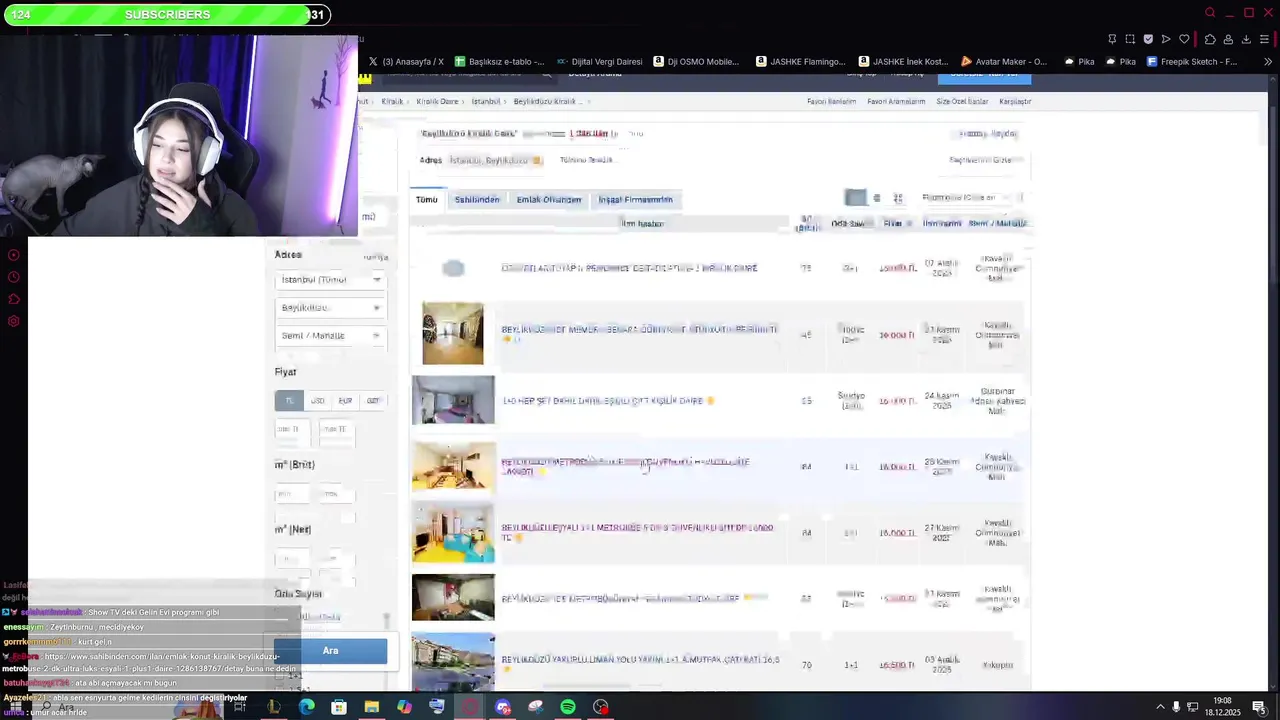
Task: Click the Favori Aramalarım link
Action: (896, 101)
